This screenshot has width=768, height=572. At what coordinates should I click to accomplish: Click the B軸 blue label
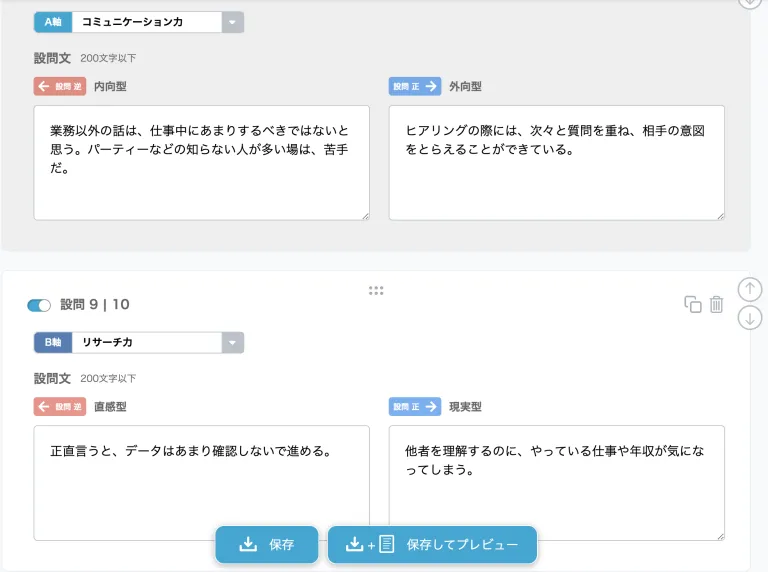53,342
